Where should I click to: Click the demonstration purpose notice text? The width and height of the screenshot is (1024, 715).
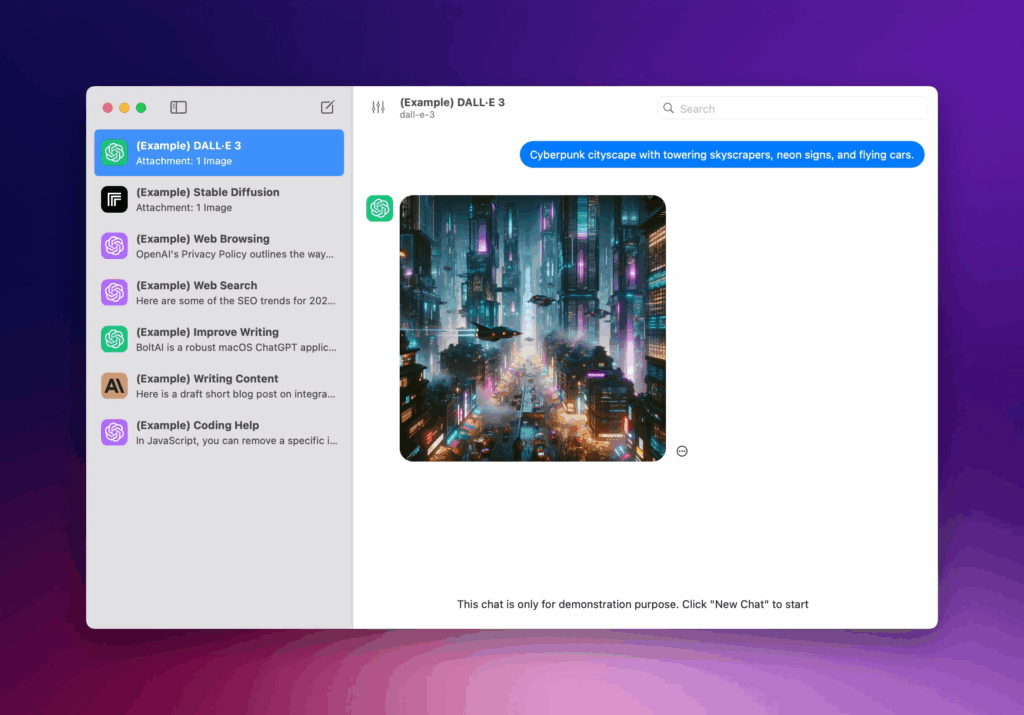coord(632,604)
